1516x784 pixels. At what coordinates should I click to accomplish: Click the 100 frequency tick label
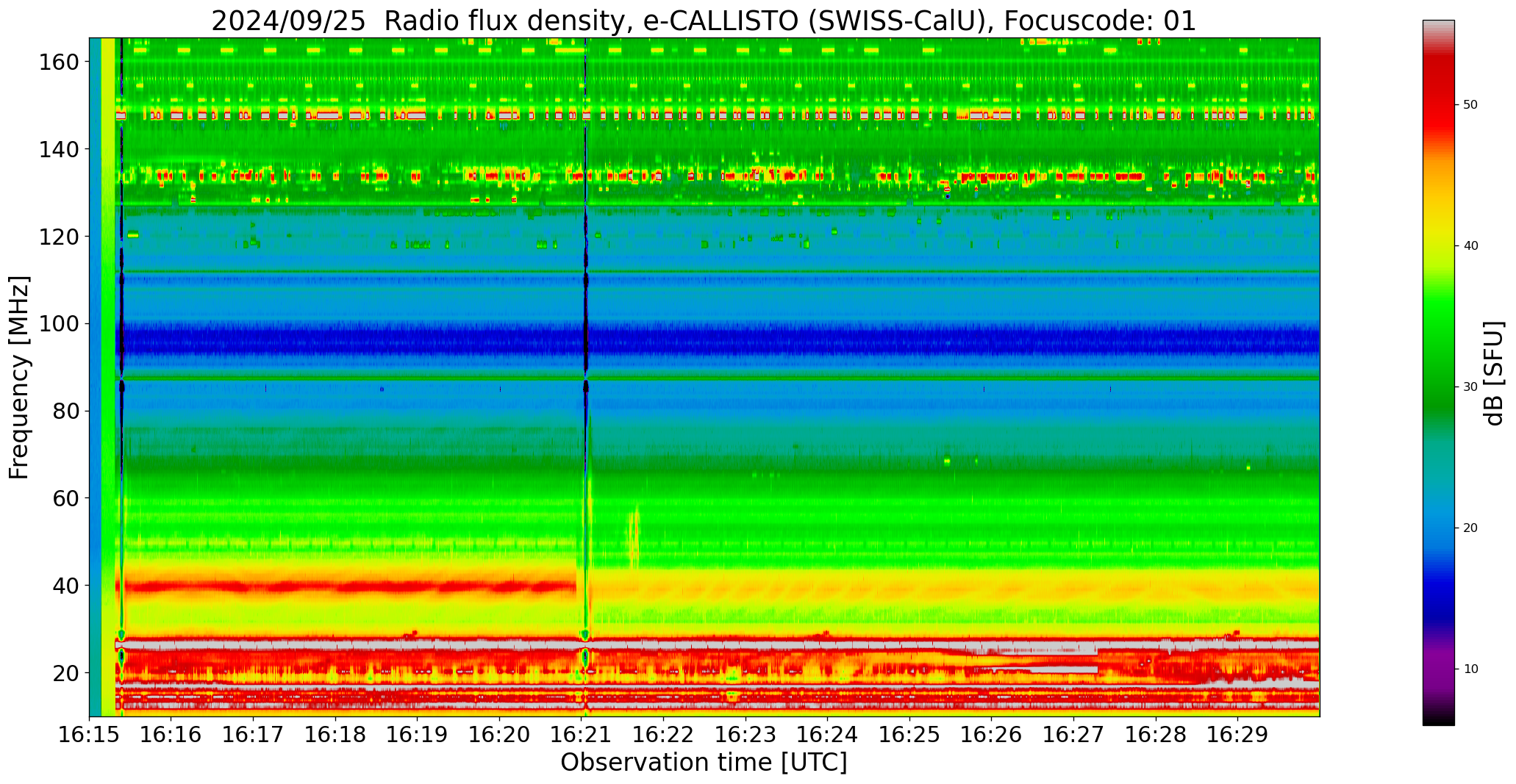[x=59, y=324]
